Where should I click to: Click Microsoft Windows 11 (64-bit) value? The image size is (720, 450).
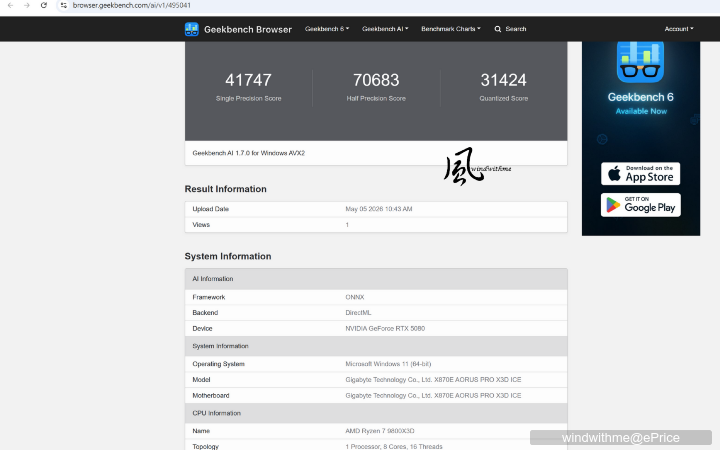[388, 364]
